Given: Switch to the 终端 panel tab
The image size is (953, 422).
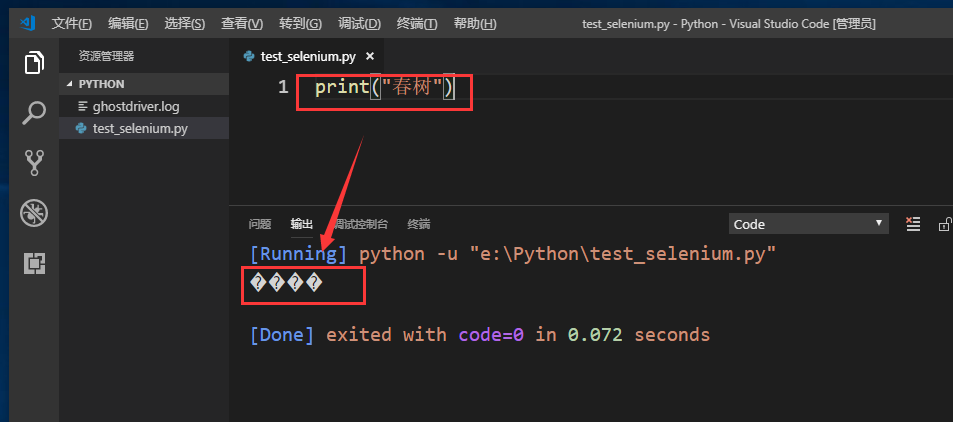Looking at the screenshot, I should (x=419, y=224).
